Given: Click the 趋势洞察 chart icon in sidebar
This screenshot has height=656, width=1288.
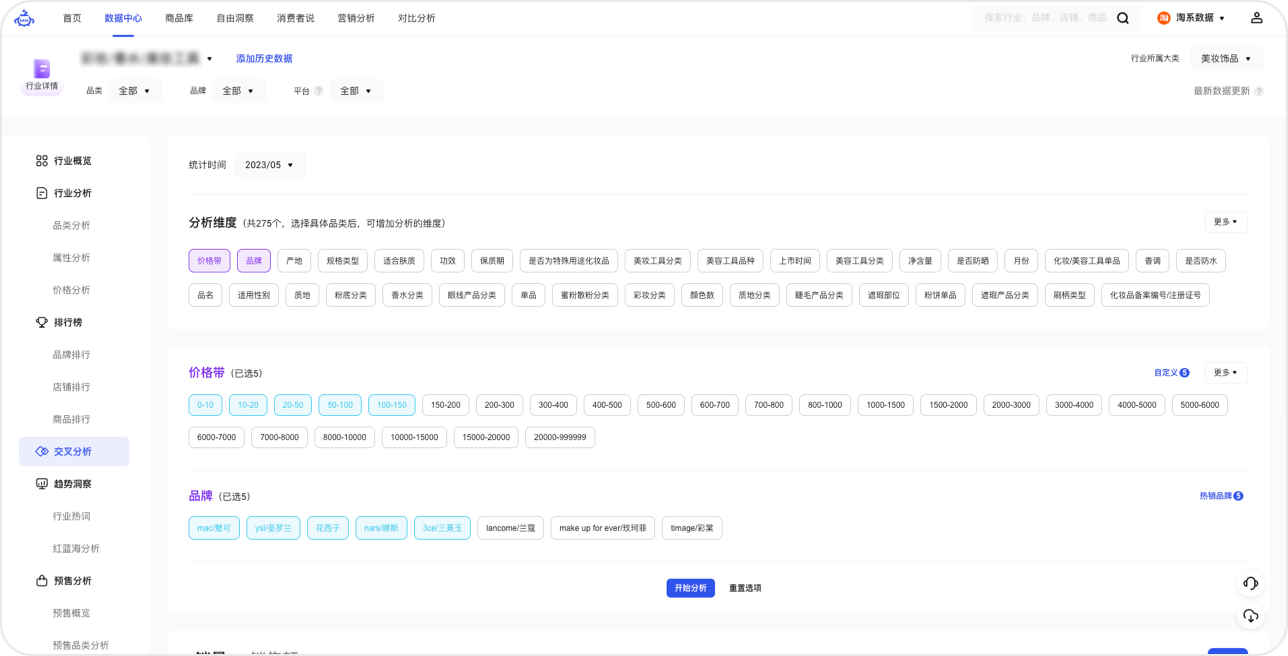Looking at the screenshot, I should (x=41, y=484).
